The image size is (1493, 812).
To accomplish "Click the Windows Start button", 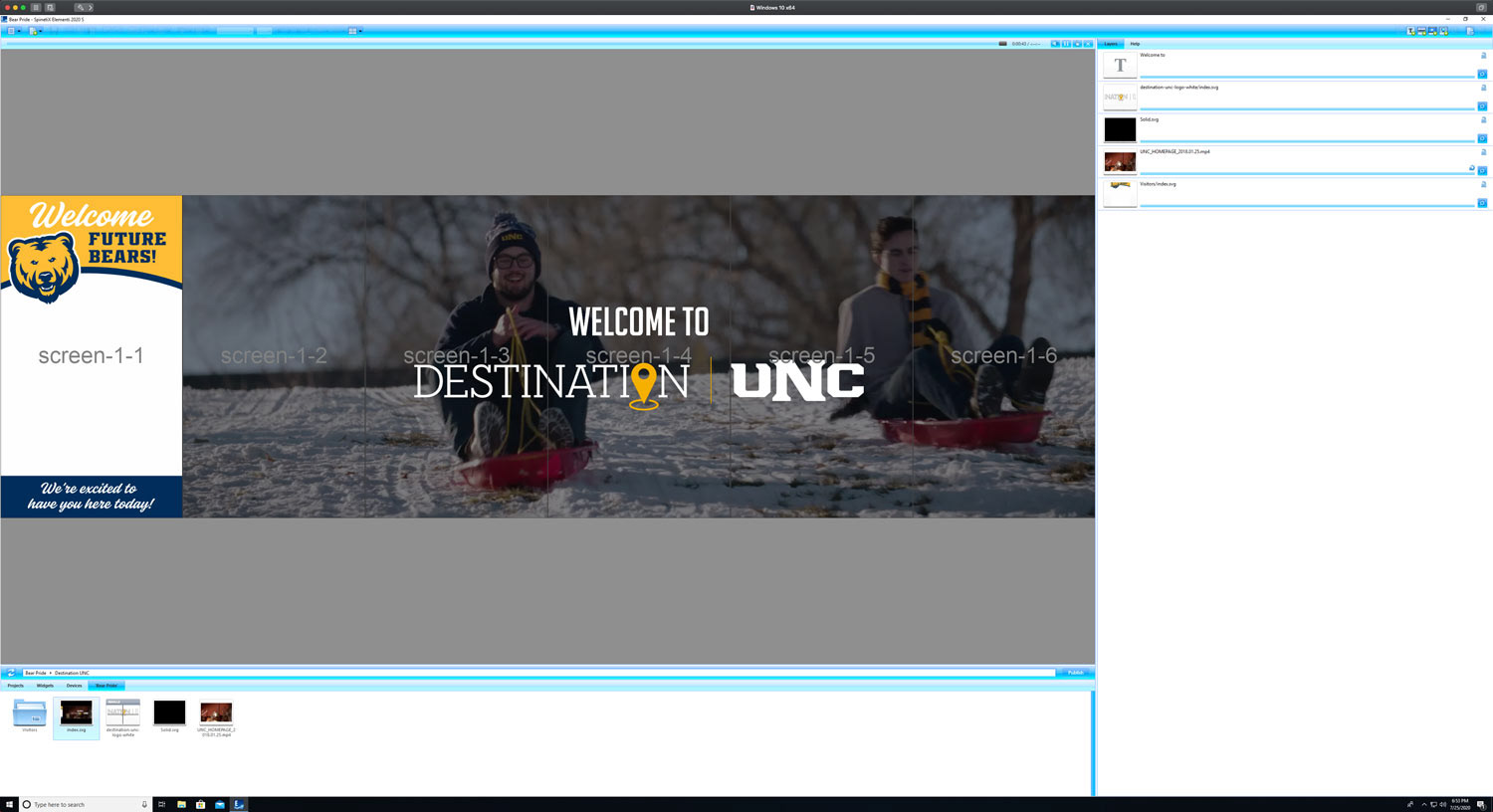I will [x=10, y=804].
